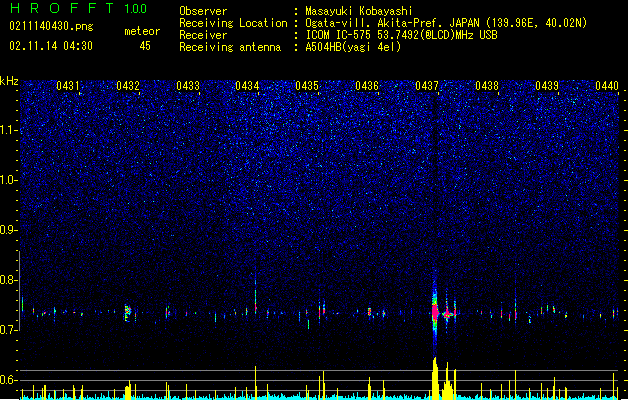Image resolution: width=629 pixels, height=400 pixels.
Task: Click the 0.9 kHz axis label
Action: point(9,230)
